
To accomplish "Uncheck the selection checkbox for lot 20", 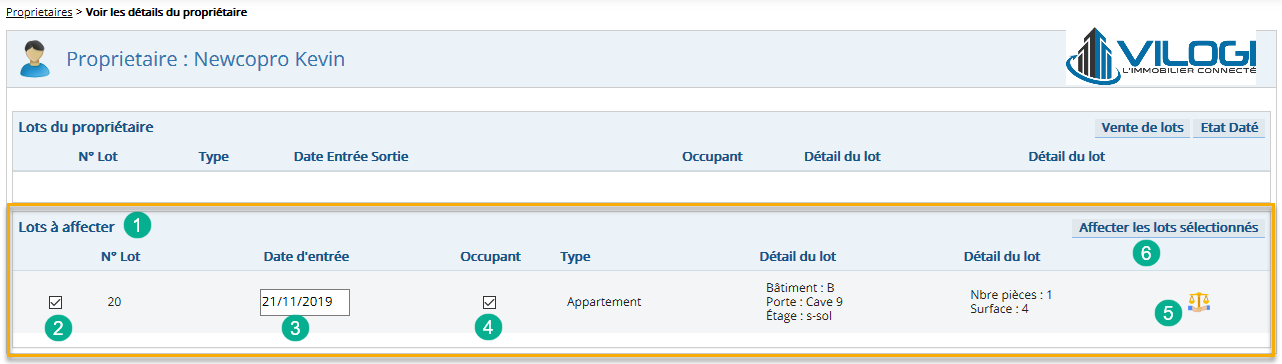I will tap(56, 302).
